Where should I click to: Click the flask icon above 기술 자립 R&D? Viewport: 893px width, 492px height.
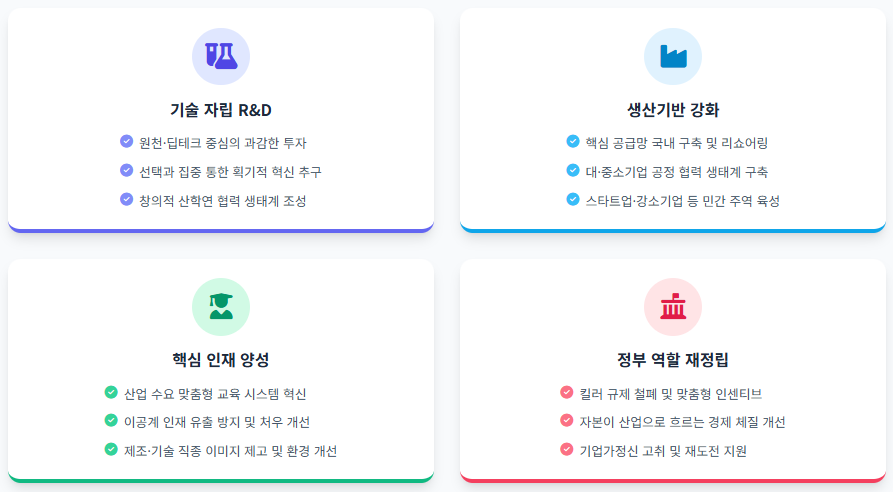point(221,56)
